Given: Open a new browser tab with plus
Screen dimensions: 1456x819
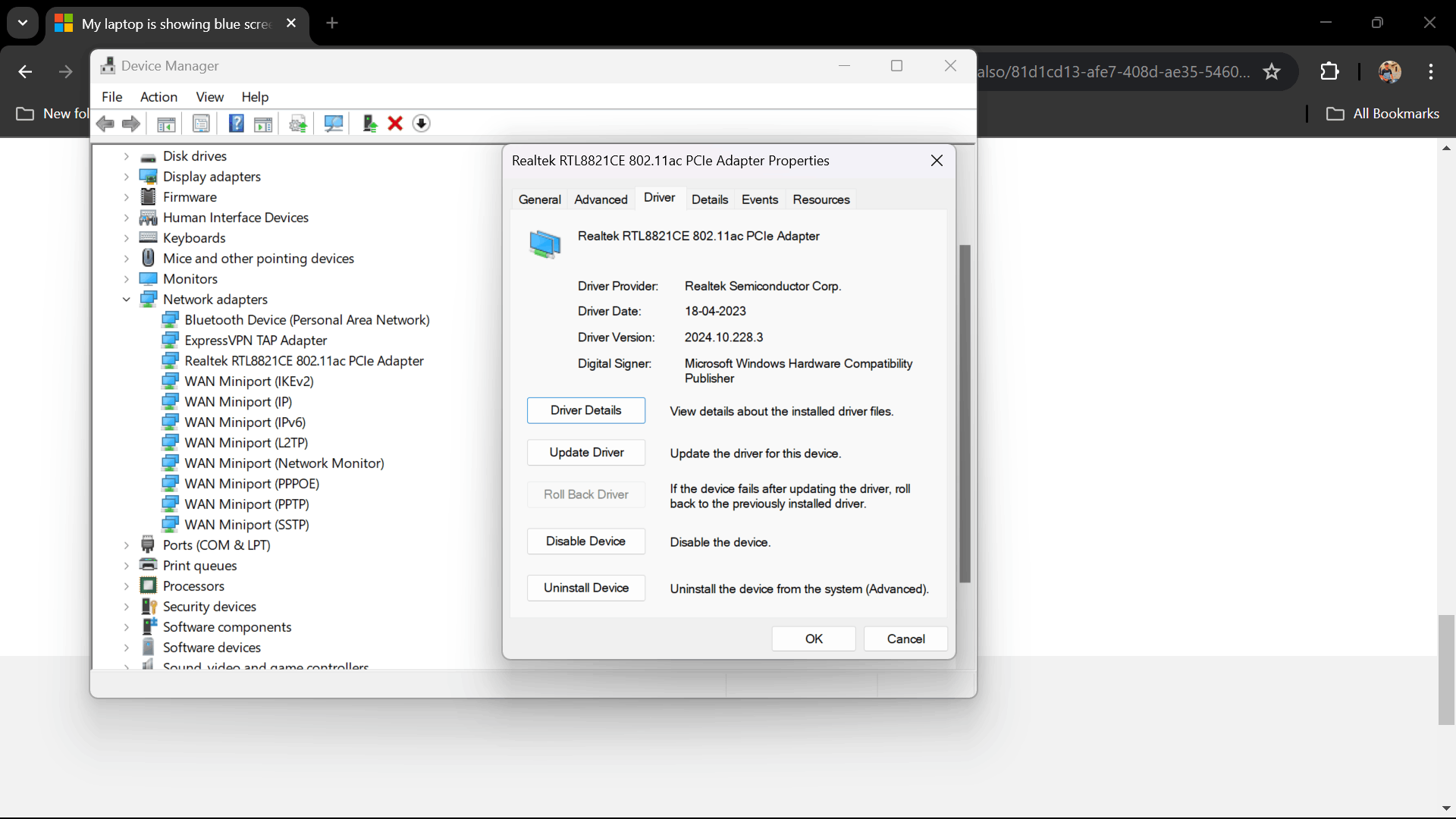Looking at the screenshot, I should [332, 24].
